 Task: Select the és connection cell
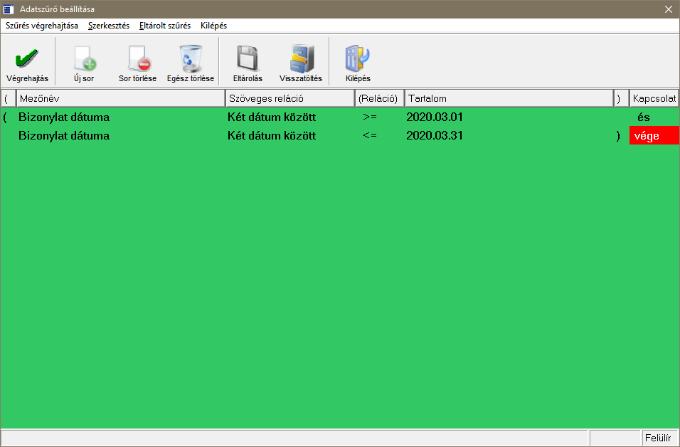click(654, 117)
